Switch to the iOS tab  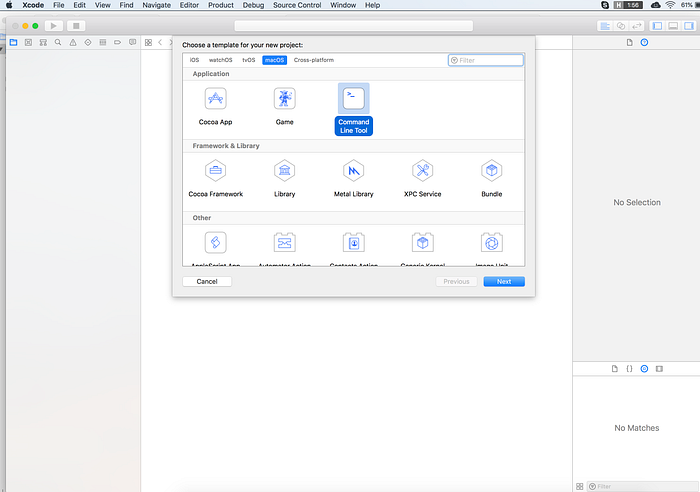[194, 60]
